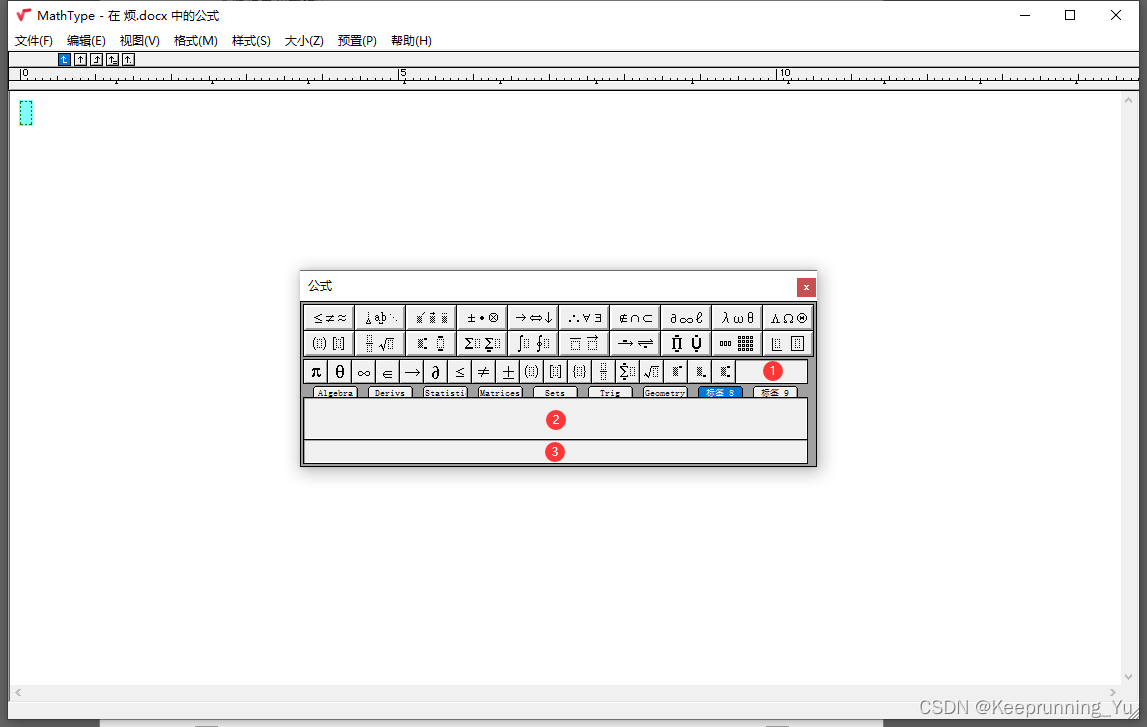Open the boxes templates palette
The width and height of the screenshot is (1147, 727).
(788, 343)
